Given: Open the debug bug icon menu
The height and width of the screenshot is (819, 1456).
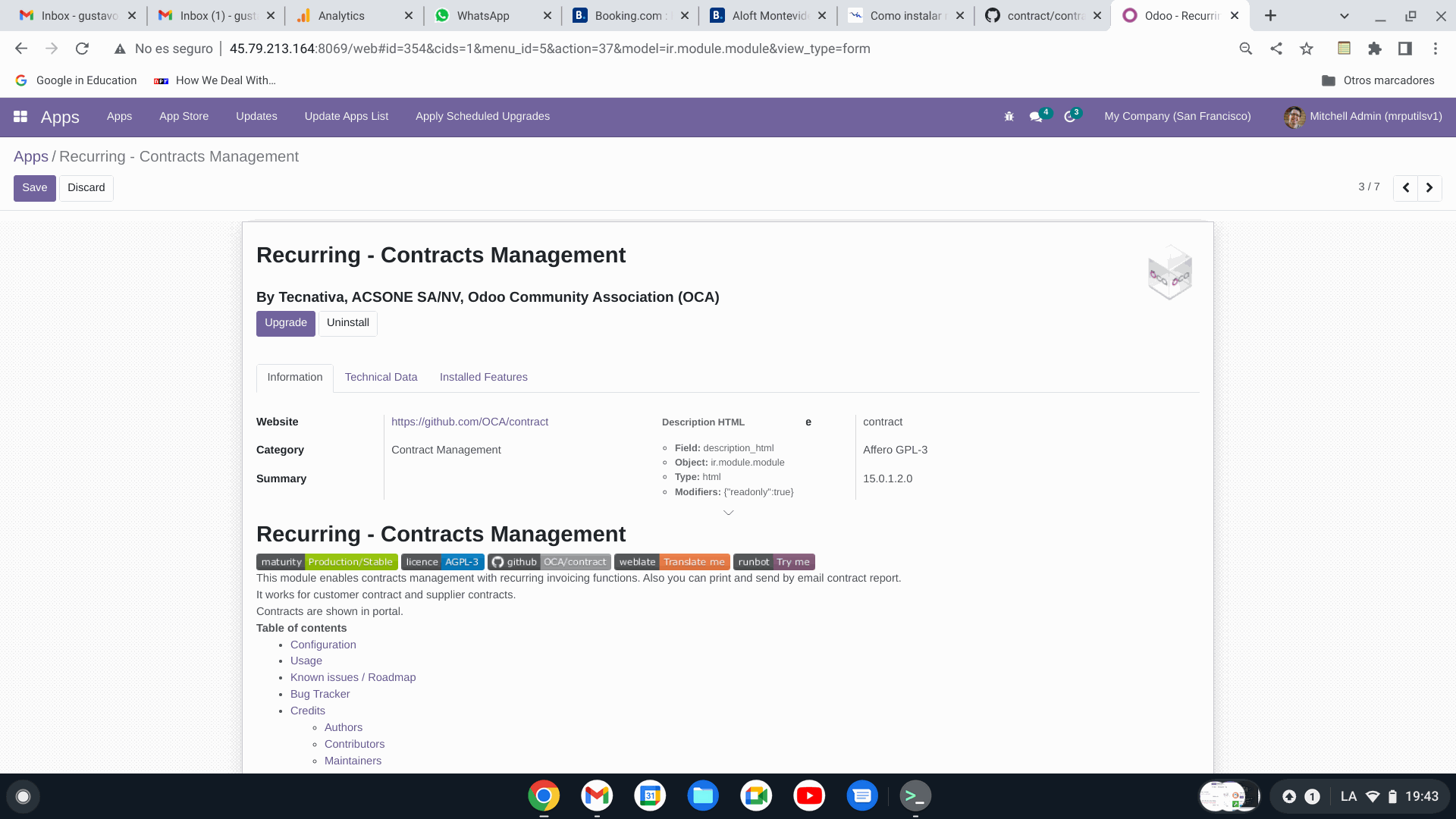Looking at the screenshot, I should pyautogui.click(x=1009, y=117).
